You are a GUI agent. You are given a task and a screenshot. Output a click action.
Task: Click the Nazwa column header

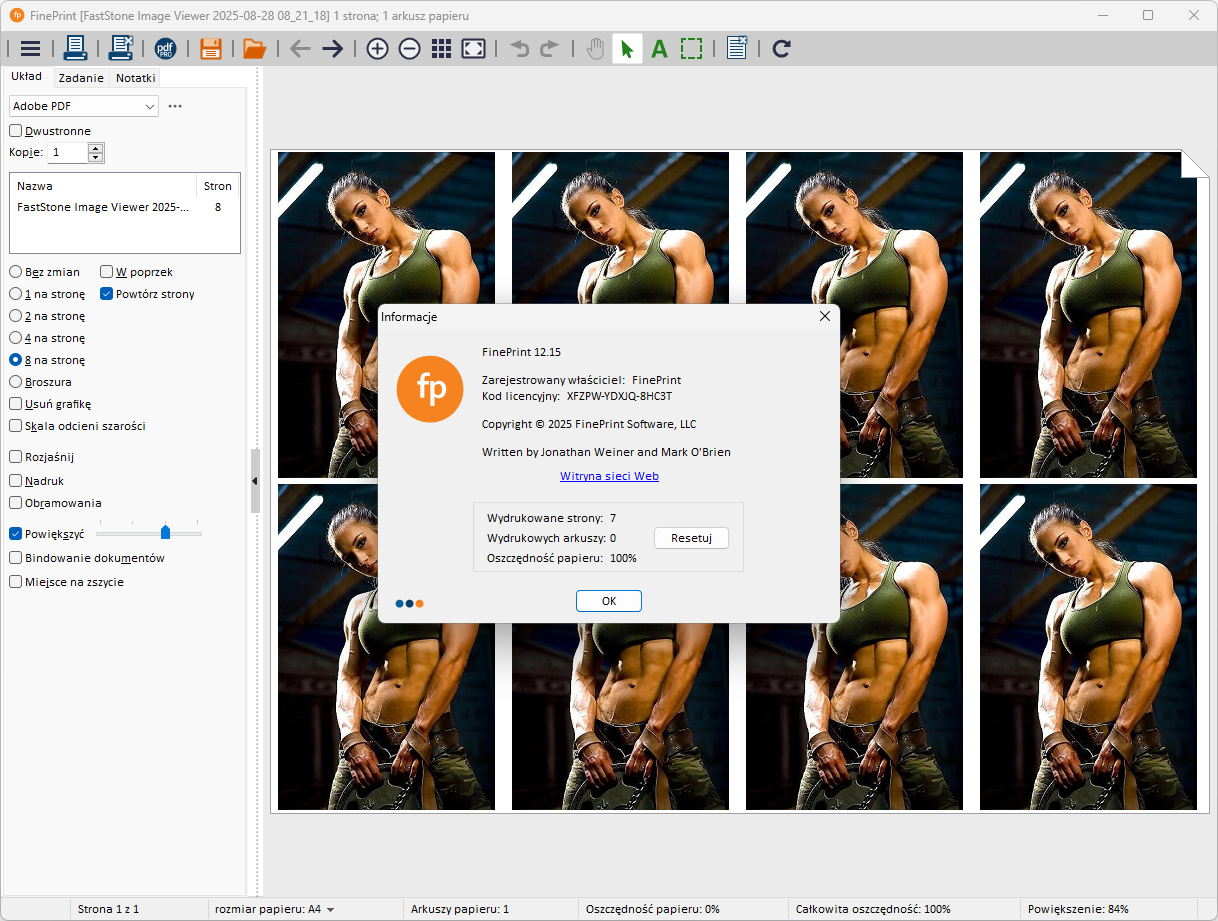click(103, 186)
